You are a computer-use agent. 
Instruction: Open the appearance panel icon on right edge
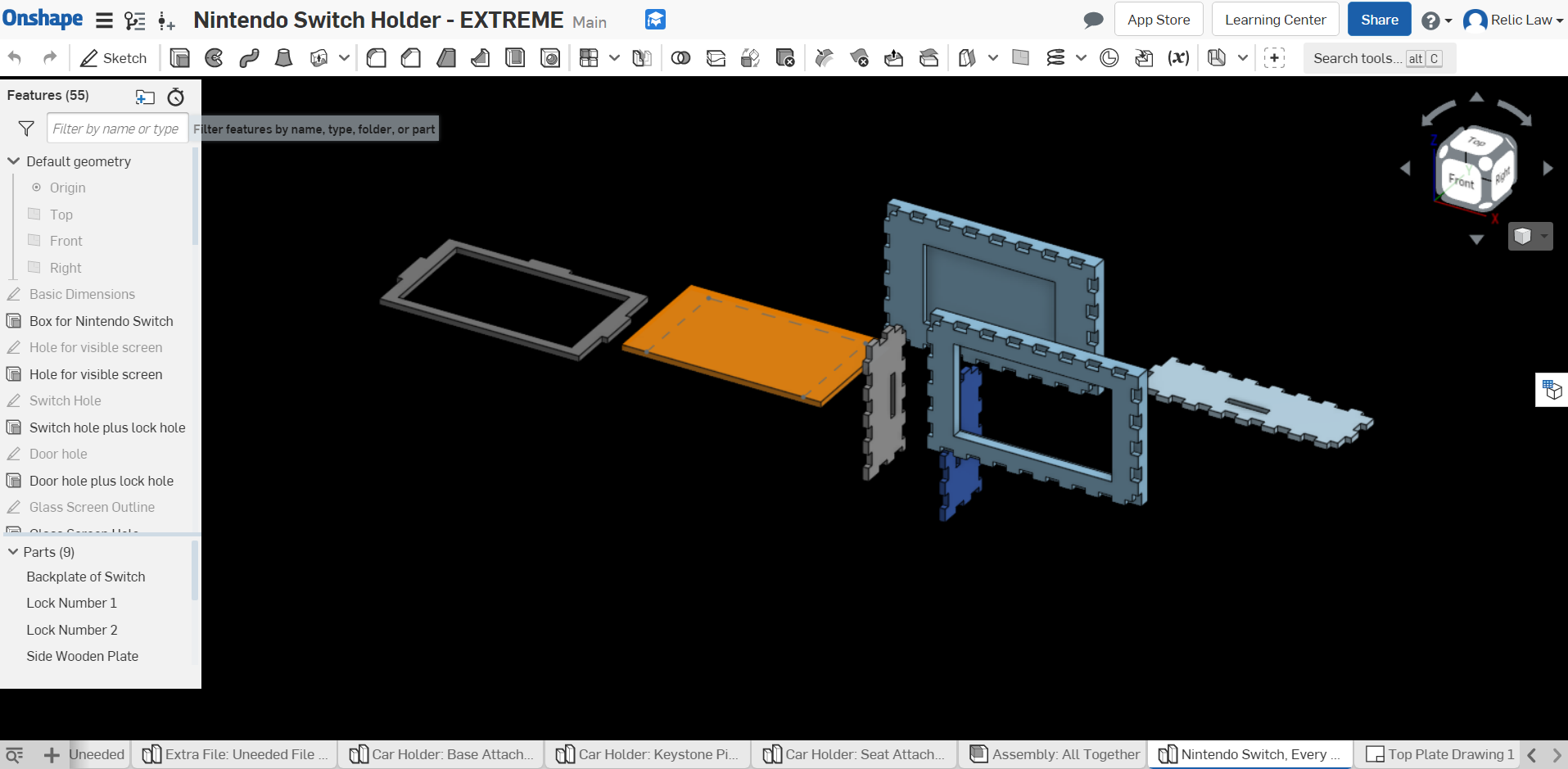pyautogui.click(x=1552, y=390)
